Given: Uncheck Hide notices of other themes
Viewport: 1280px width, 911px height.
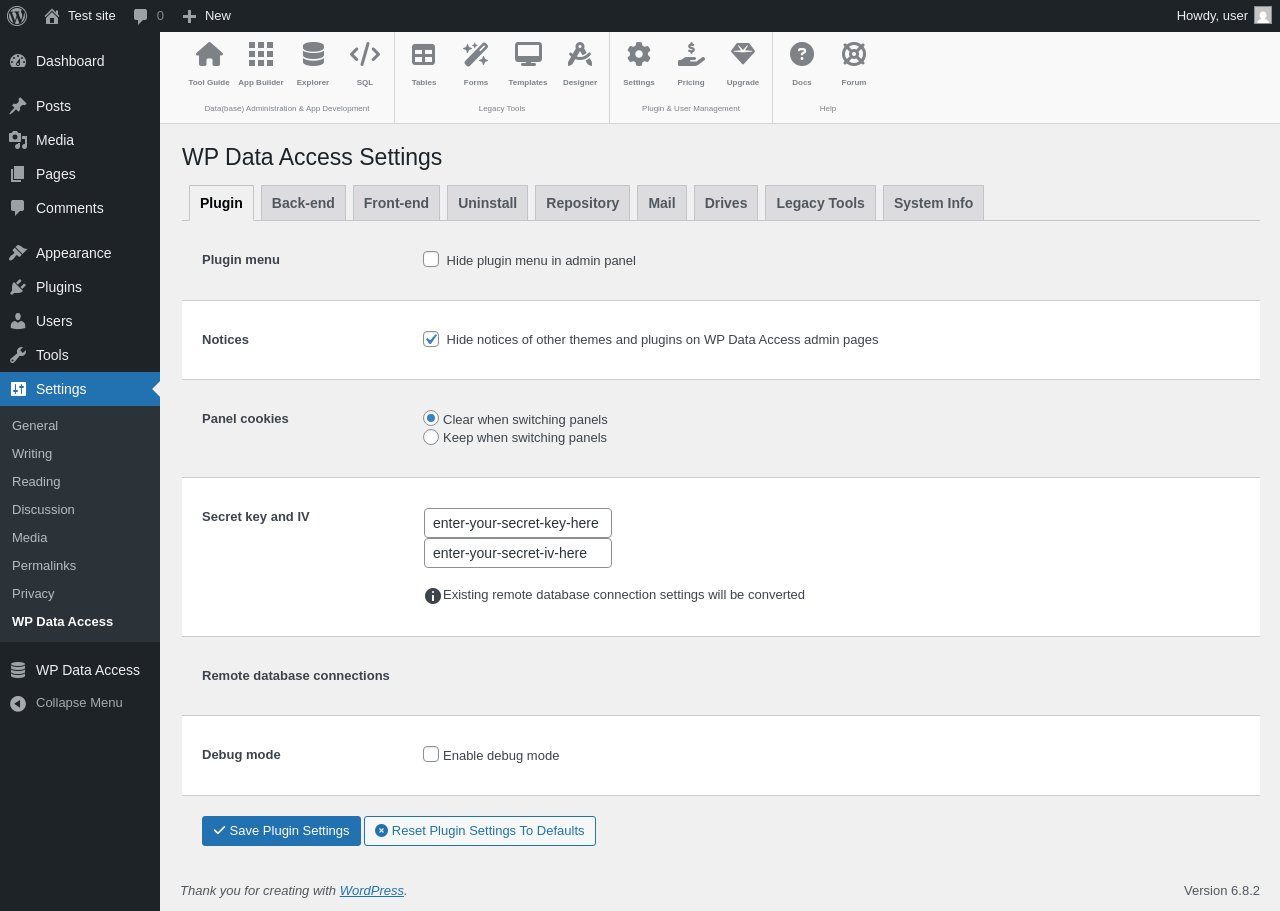Looking at the screenshot, I should [x=431, y=339].
